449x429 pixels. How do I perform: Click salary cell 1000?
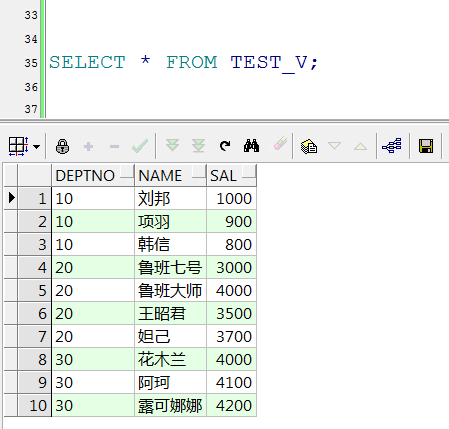pos(231,198)
